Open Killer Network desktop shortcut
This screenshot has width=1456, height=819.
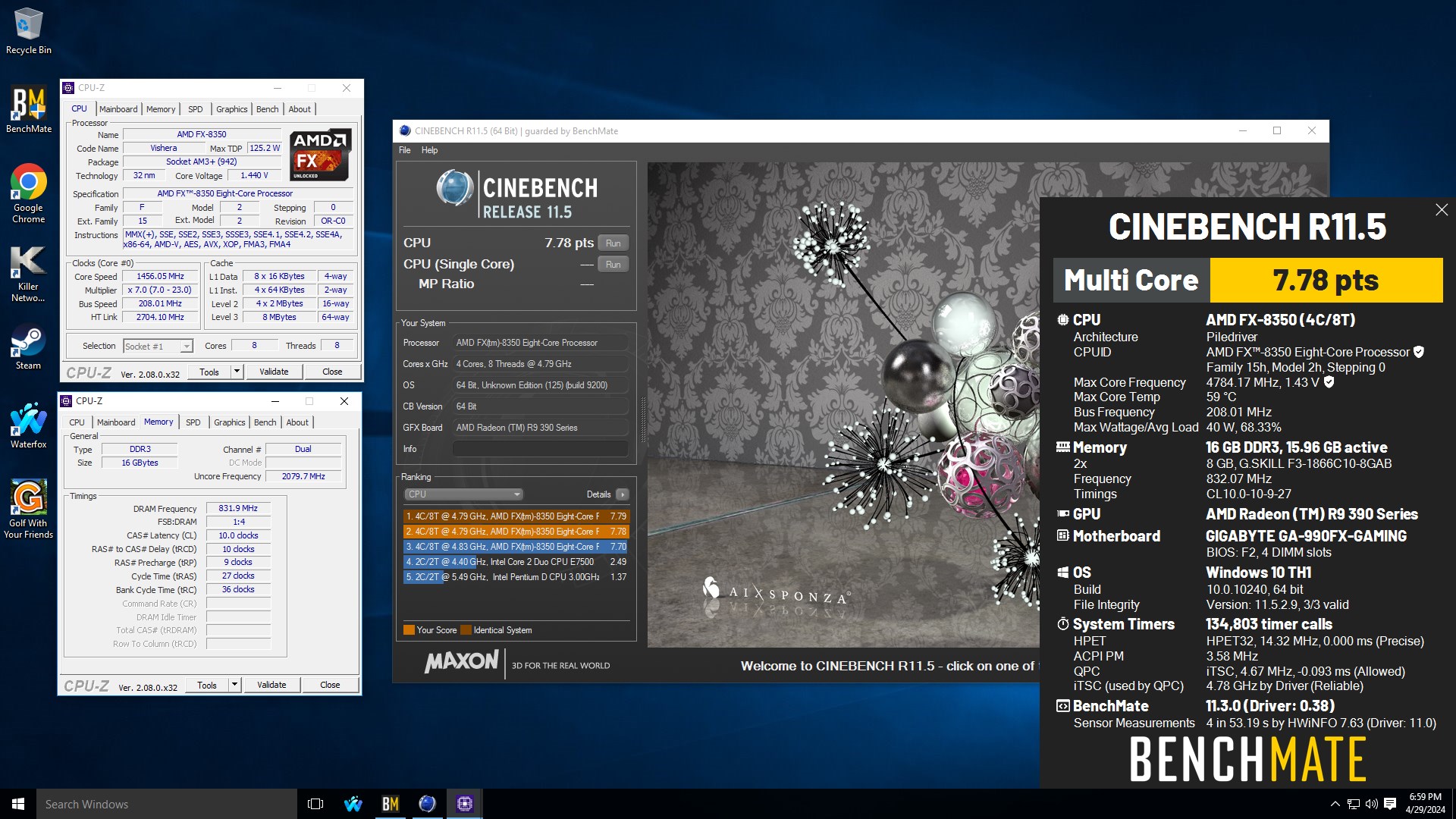[28, 273]
